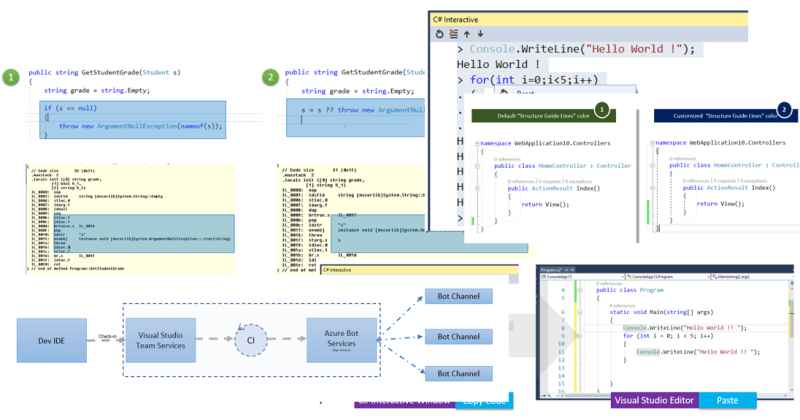Image resolution: width=800 pixels, height=420 pixels.
Task: Click the History Previous up arrow
Action: [x=468, y=32]
